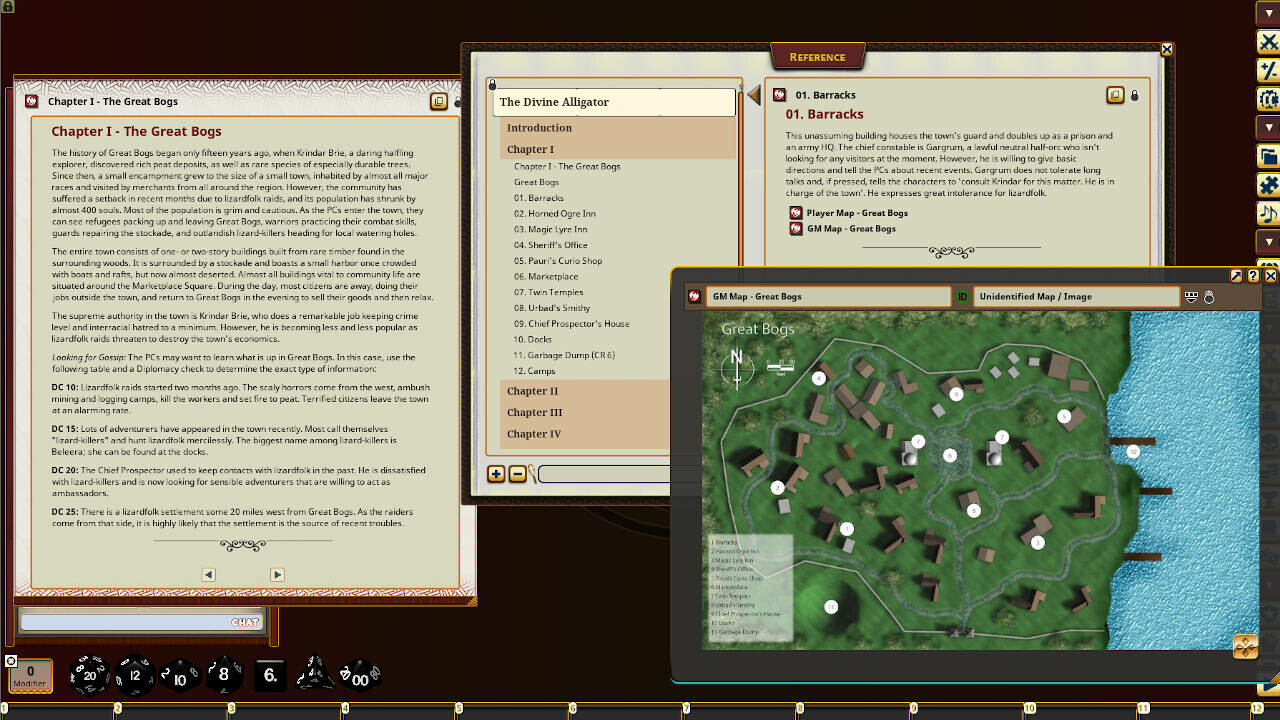The height and width of the screenshot is (720, 1280).
Task: Click the next page arrow in Chapter I window
Action: pyautogui.click(x=277, y=574)
